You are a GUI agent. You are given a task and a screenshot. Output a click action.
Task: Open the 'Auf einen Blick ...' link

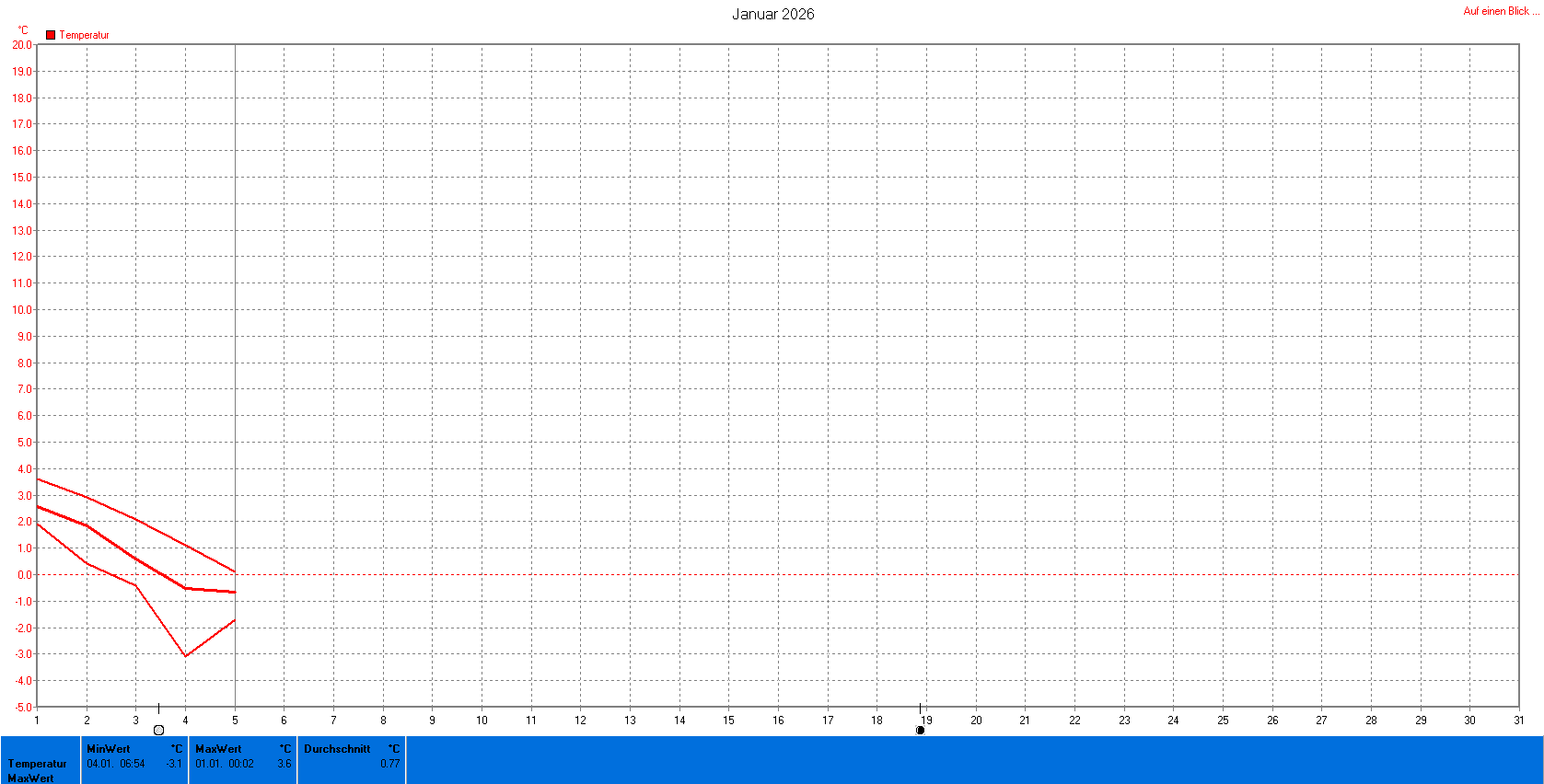coord(1501,11)
